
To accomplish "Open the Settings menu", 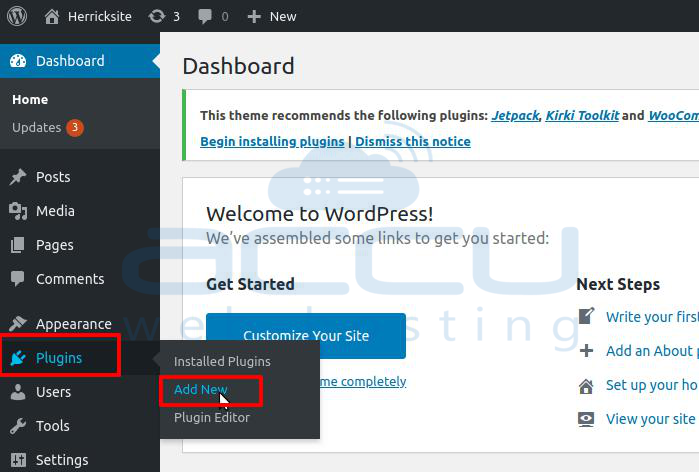I will pos(62,460).
